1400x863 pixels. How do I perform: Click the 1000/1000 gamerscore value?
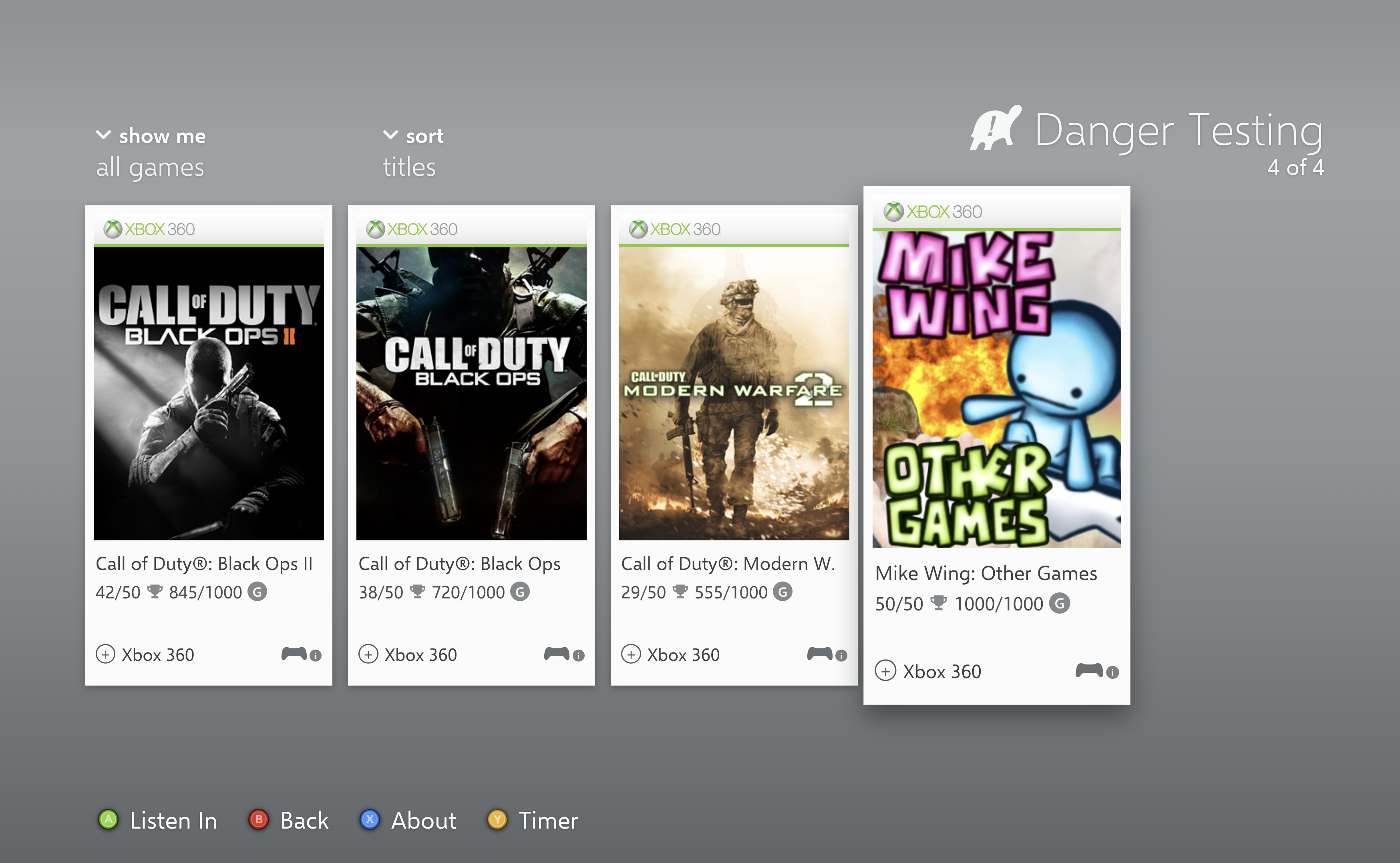pos(999,604)
